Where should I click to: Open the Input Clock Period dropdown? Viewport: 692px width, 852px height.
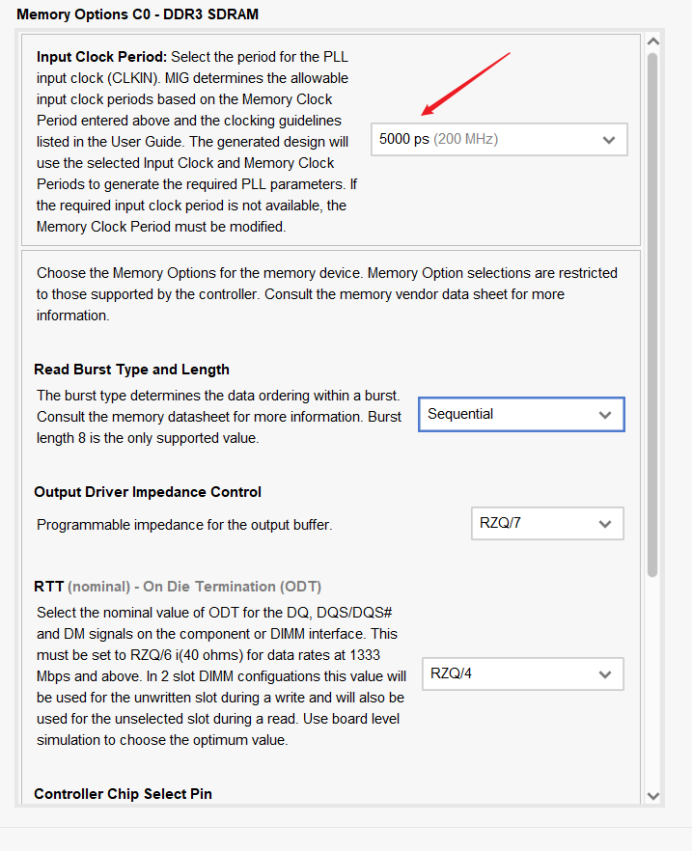[498, 140]
